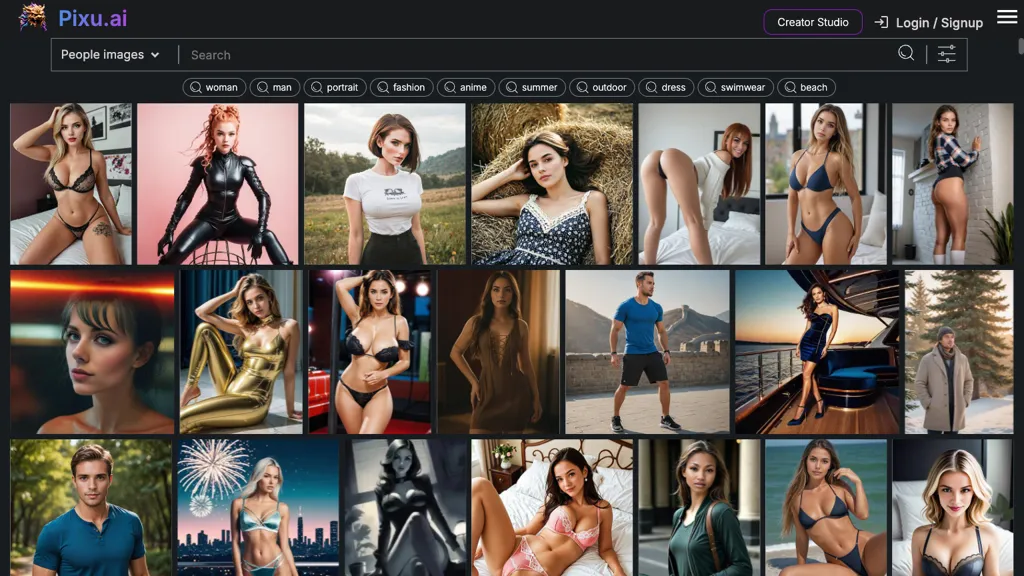
Task: Open the hamburger navigation menu
Action: tap(1006, 17)
